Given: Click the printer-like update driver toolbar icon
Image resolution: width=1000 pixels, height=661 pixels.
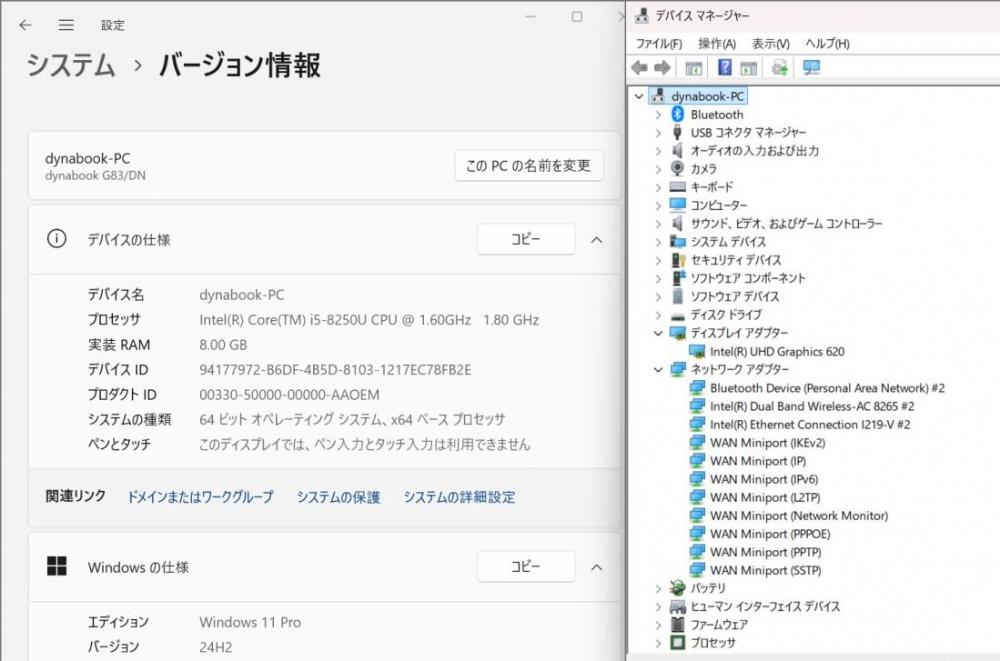Looking at the screenshot, I should pyautogui.click(x=779, y=68).
